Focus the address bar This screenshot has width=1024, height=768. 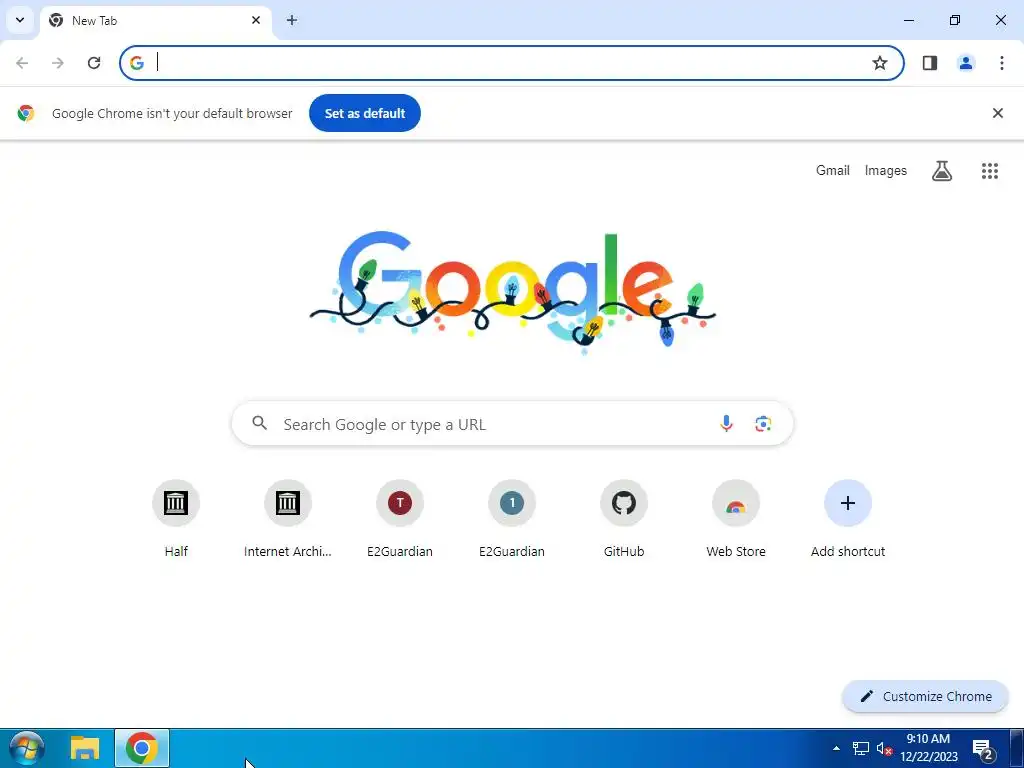coord(513,63)
